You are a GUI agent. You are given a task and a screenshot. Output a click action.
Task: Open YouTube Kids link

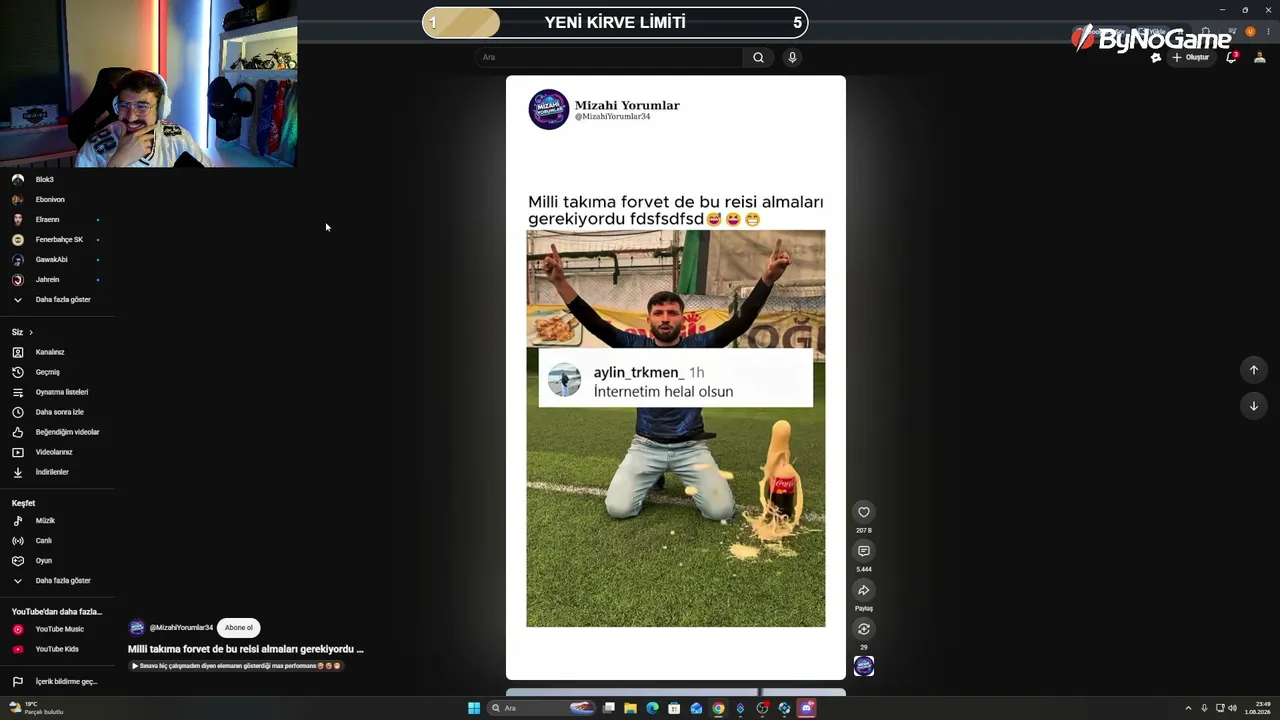57,649
